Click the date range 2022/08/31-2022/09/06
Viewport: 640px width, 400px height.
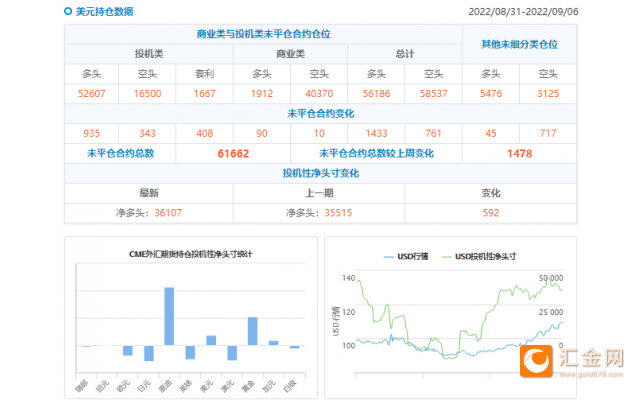(523, 11)
